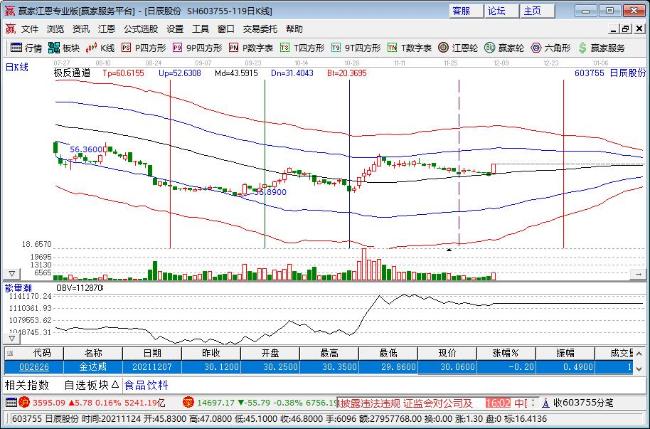
Task: Click the OBV=112870 indicator label
Action: (x=80, y=288)
